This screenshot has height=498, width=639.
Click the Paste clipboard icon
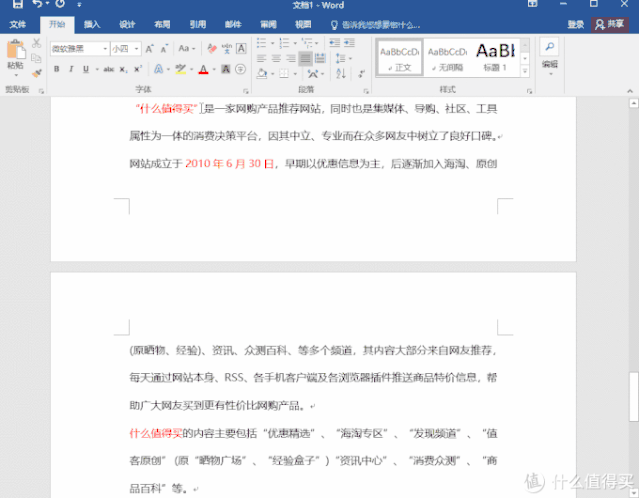point(15,50)
